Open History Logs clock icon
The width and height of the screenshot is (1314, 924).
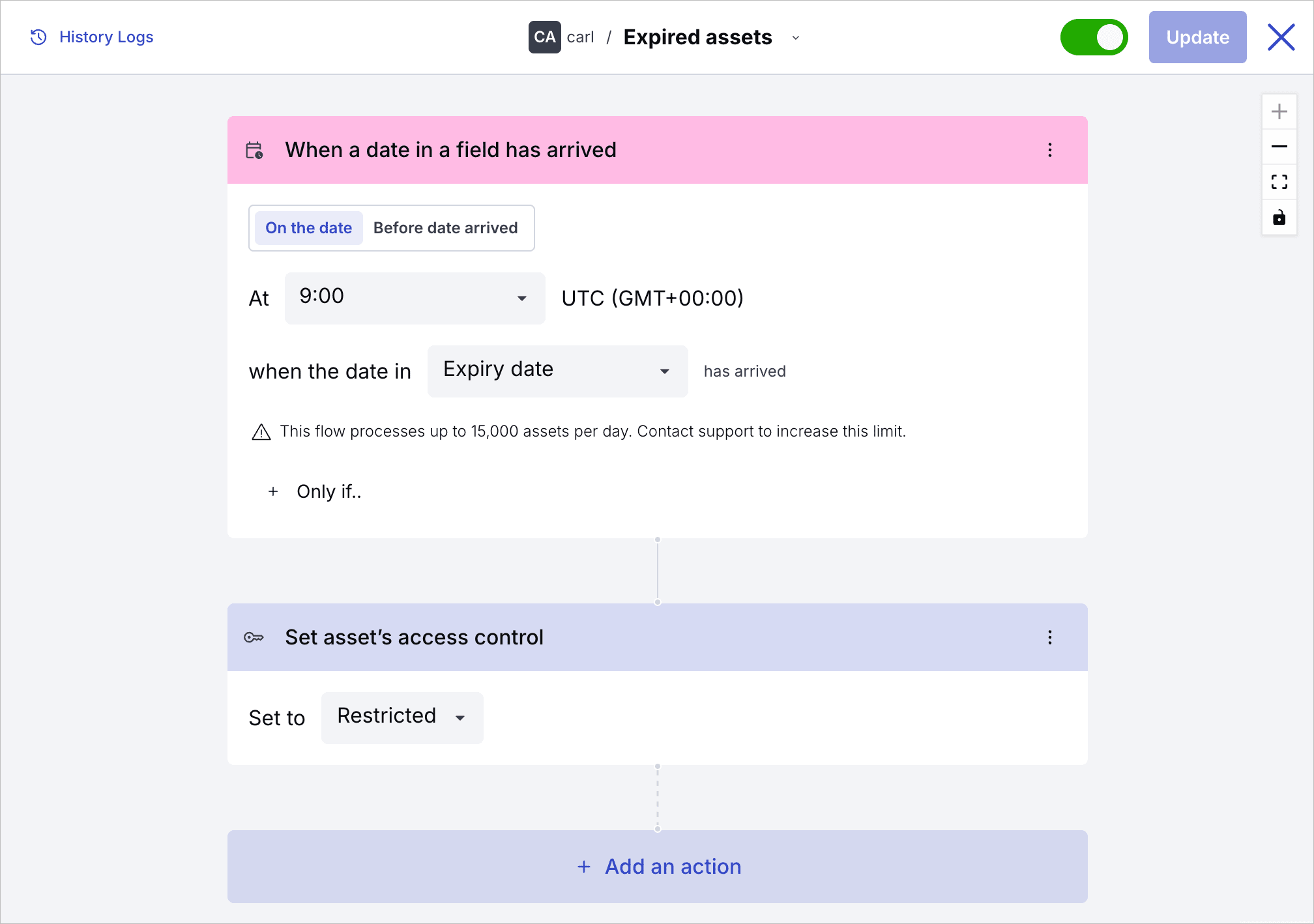click(38, 37)
